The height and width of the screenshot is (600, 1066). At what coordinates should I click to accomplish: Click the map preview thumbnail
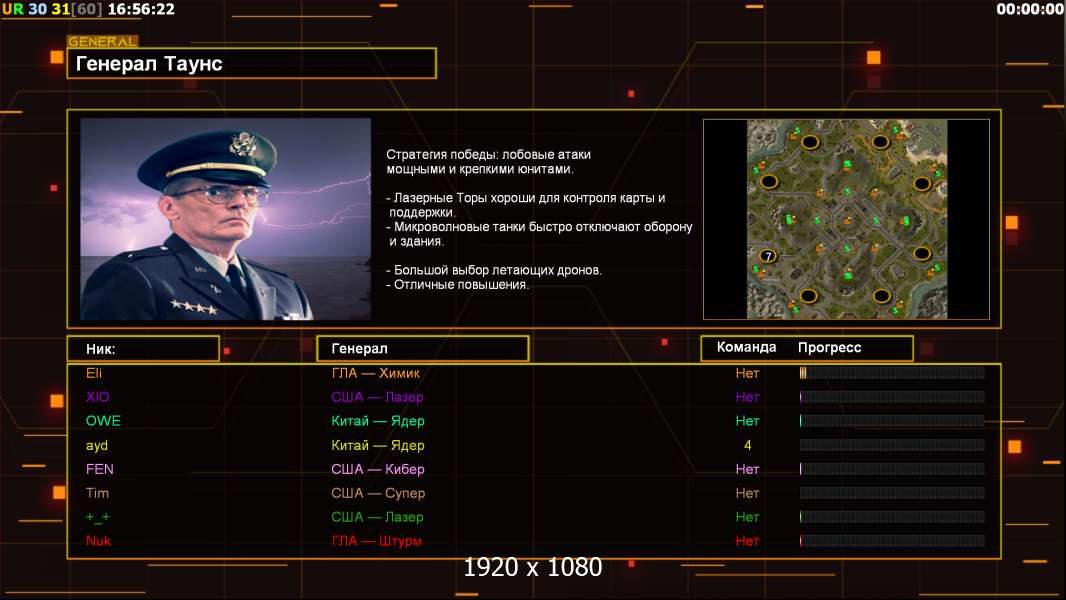[846, 219]
